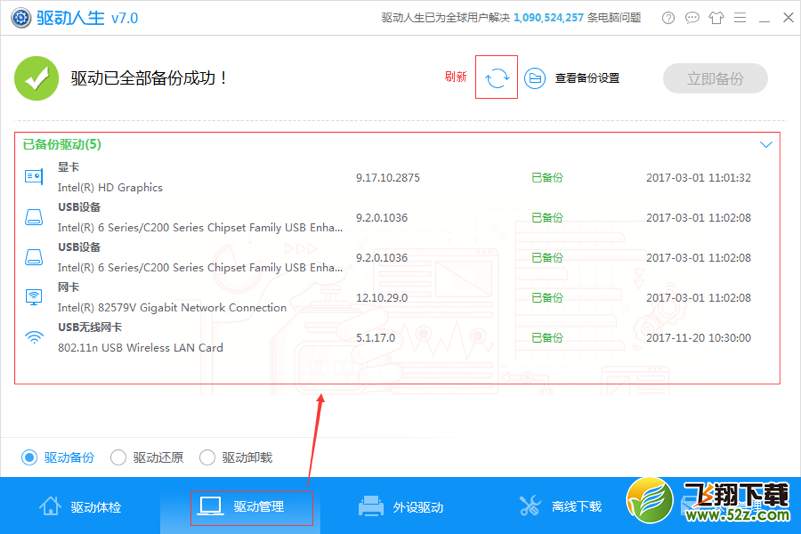This screenshot has height=534, width=801.
Task: Switch to 离线下载 tab
Action: 560,506
